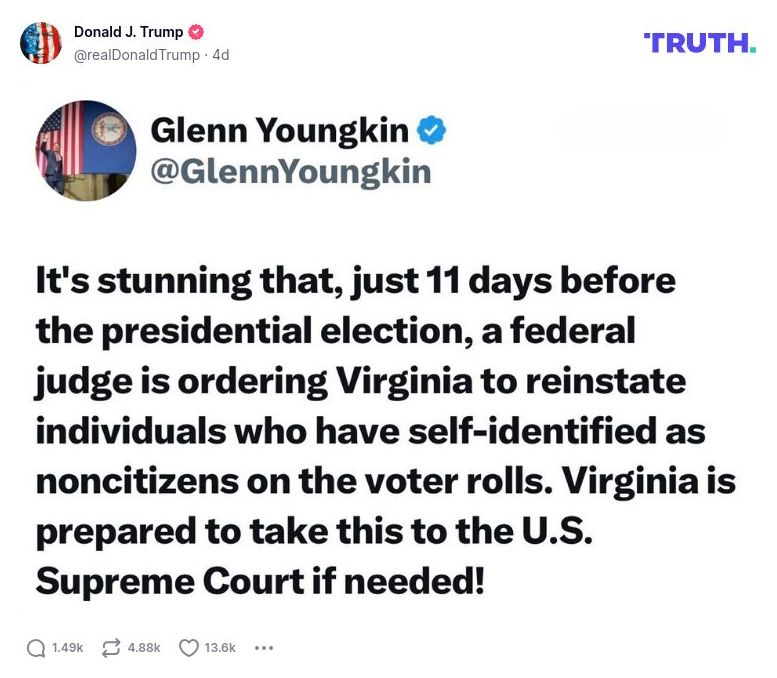Click the reply speech bubble icon
The width and height of the screenshot is (777, 678).
[x=36, y=648]
